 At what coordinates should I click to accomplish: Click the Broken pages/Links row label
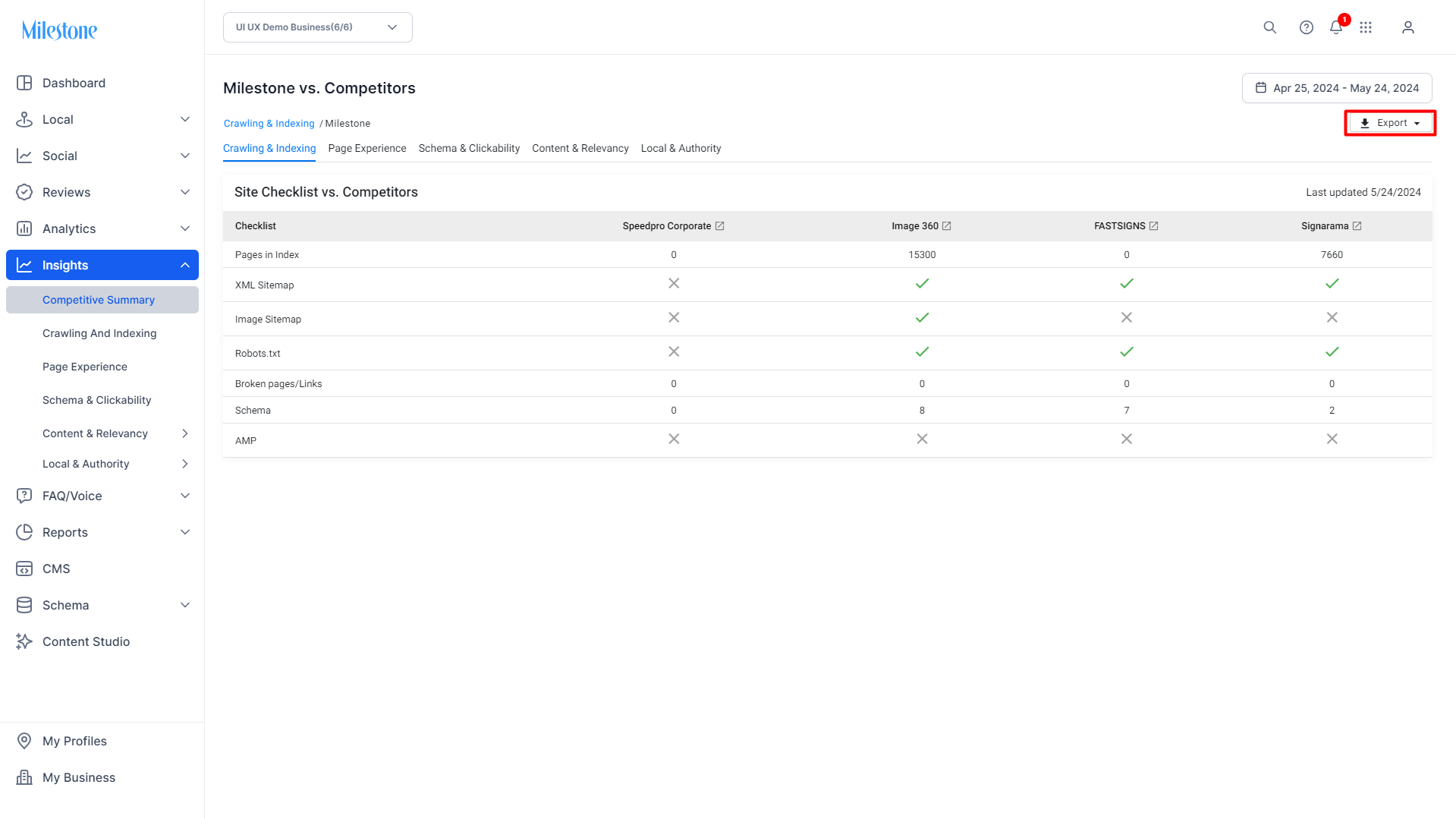278,384
